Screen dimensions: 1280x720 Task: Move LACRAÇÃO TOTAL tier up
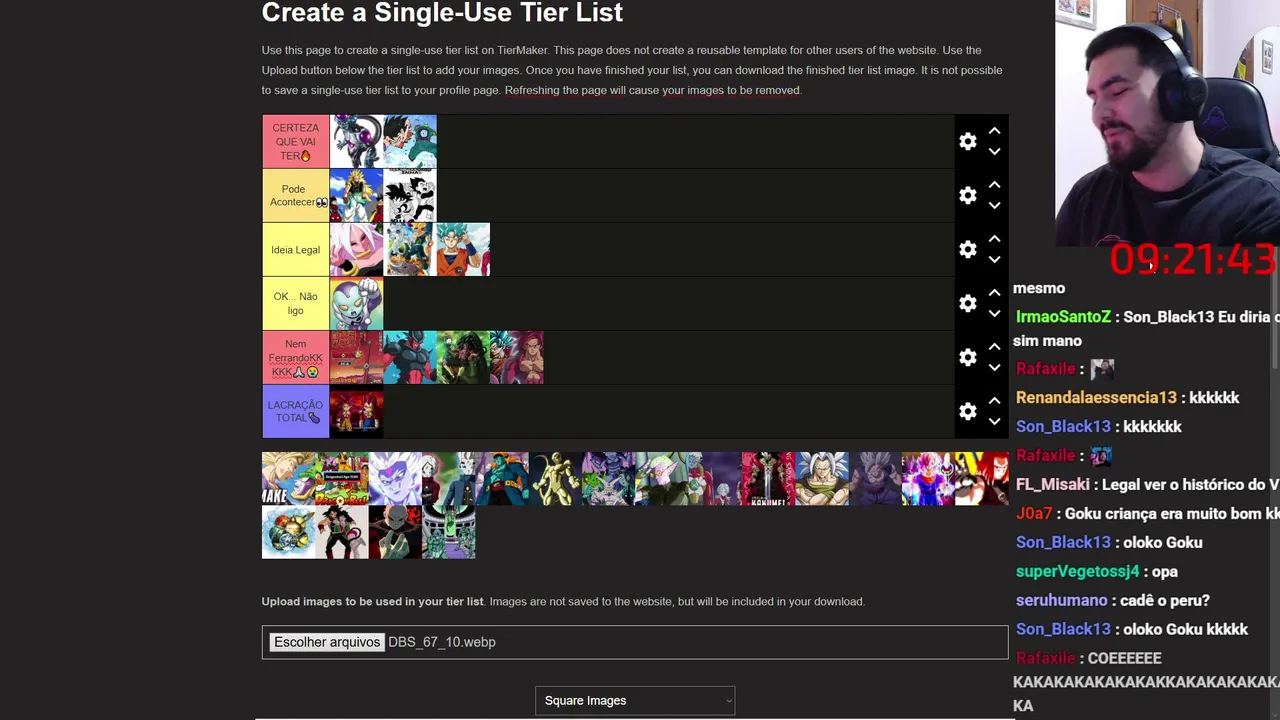click(x=994, y=401)
